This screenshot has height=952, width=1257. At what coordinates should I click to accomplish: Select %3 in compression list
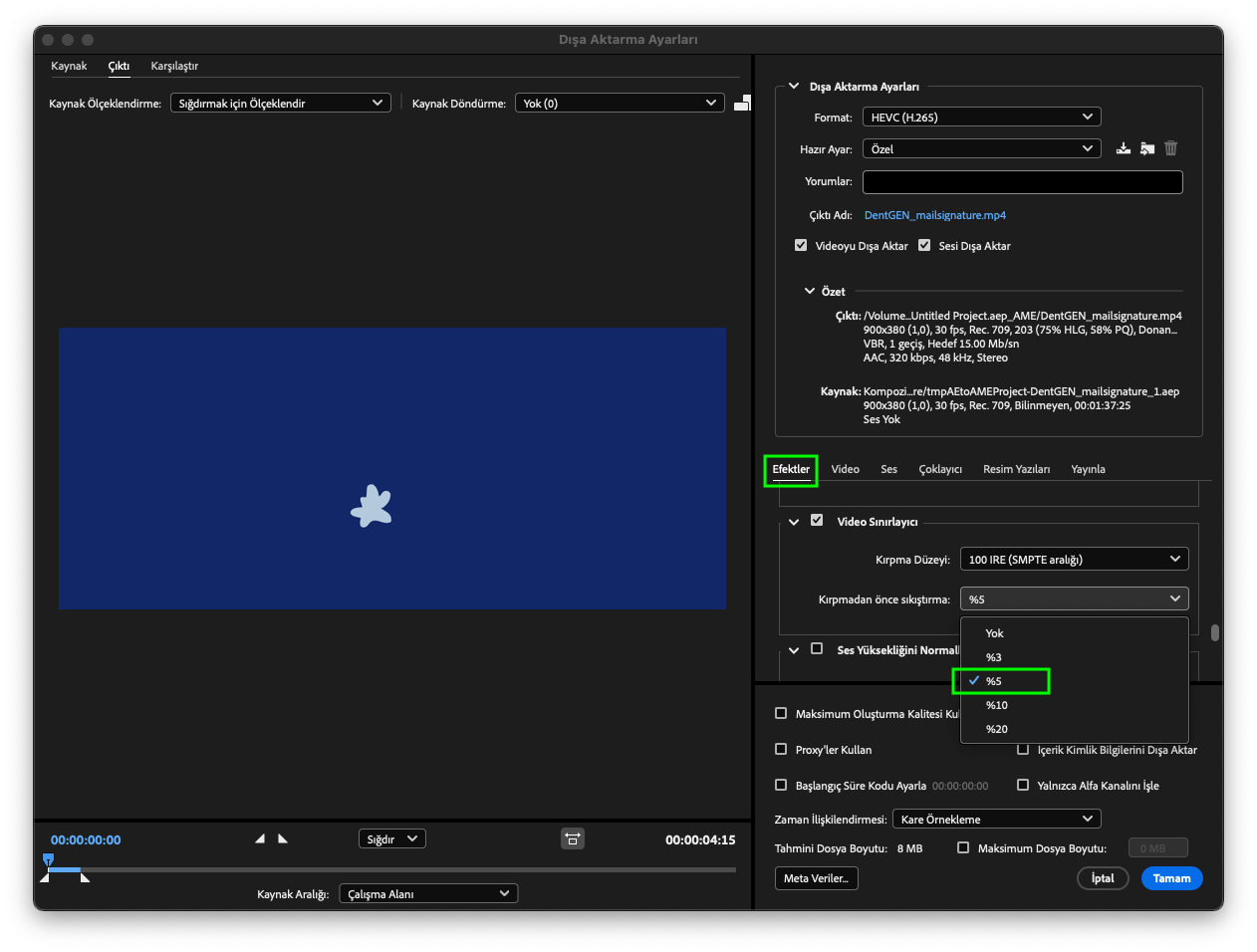tap(1074, 657)
